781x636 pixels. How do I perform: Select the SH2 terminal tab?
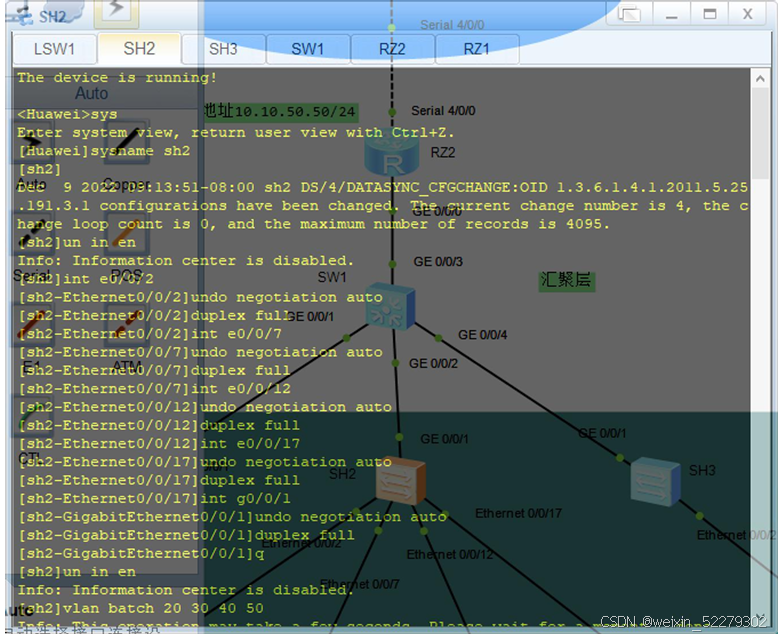tap(139, 49)
